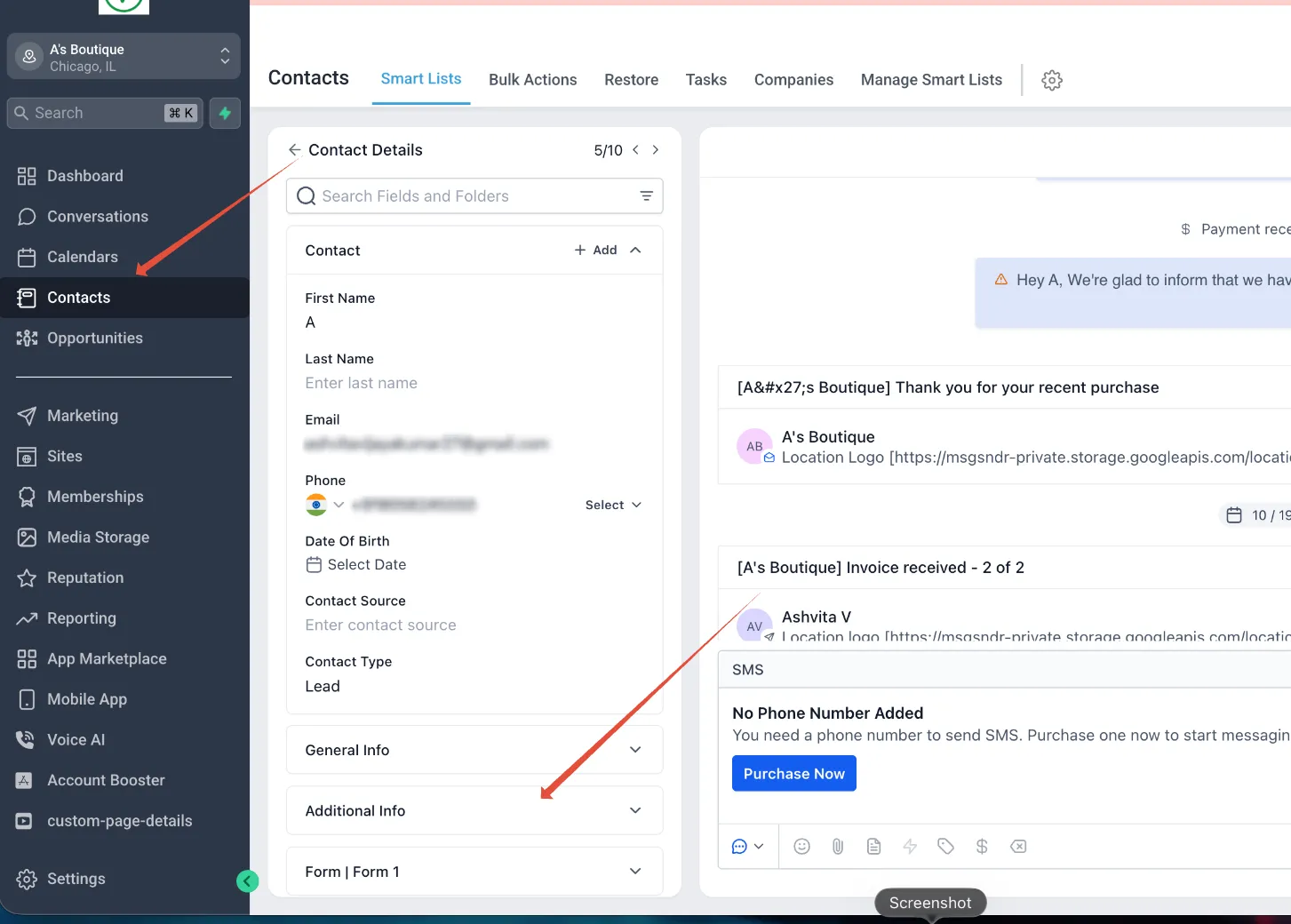Open the settings gear next to Manage Smart Lists
This screenshot has height=924, width=1291.
(1052, 80)
